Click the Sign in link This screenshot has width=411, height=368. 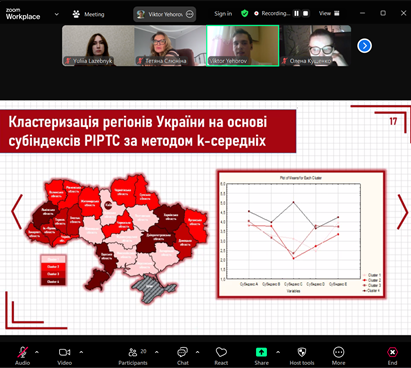223,14
